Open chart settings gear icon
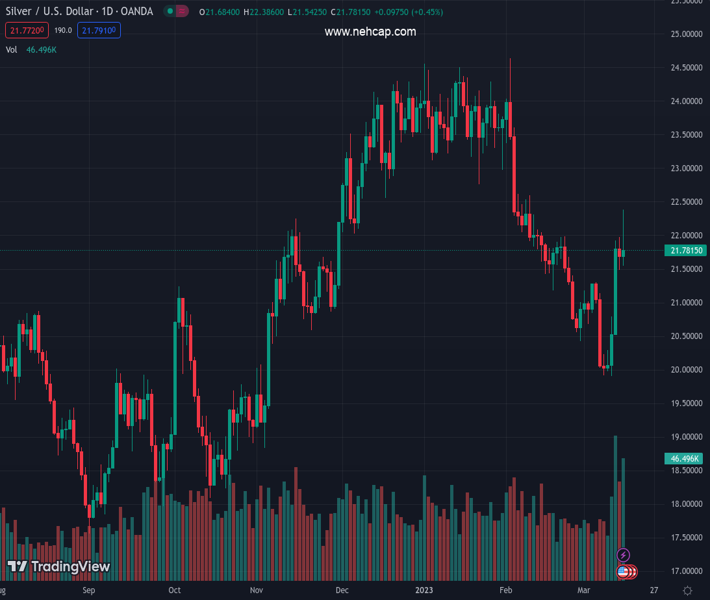This screenshot has height=600, width=710. (688, 591)
